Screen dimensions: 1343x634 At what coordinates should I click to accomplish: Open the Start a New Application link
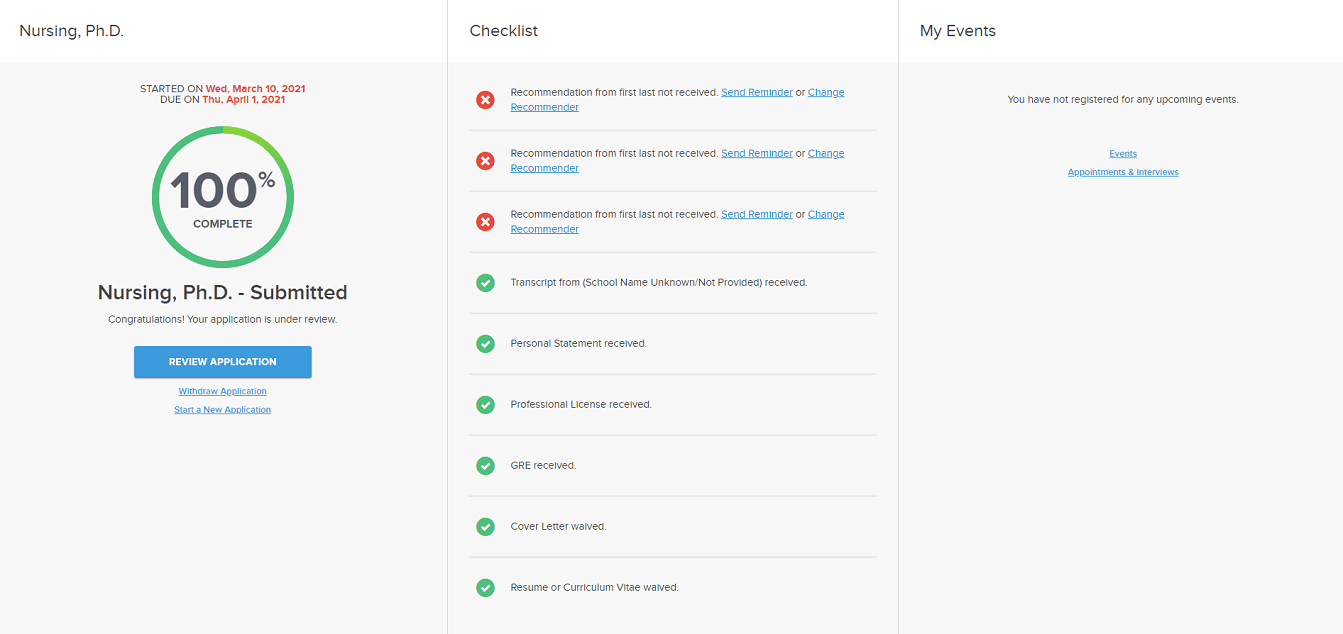coord(222,410)
